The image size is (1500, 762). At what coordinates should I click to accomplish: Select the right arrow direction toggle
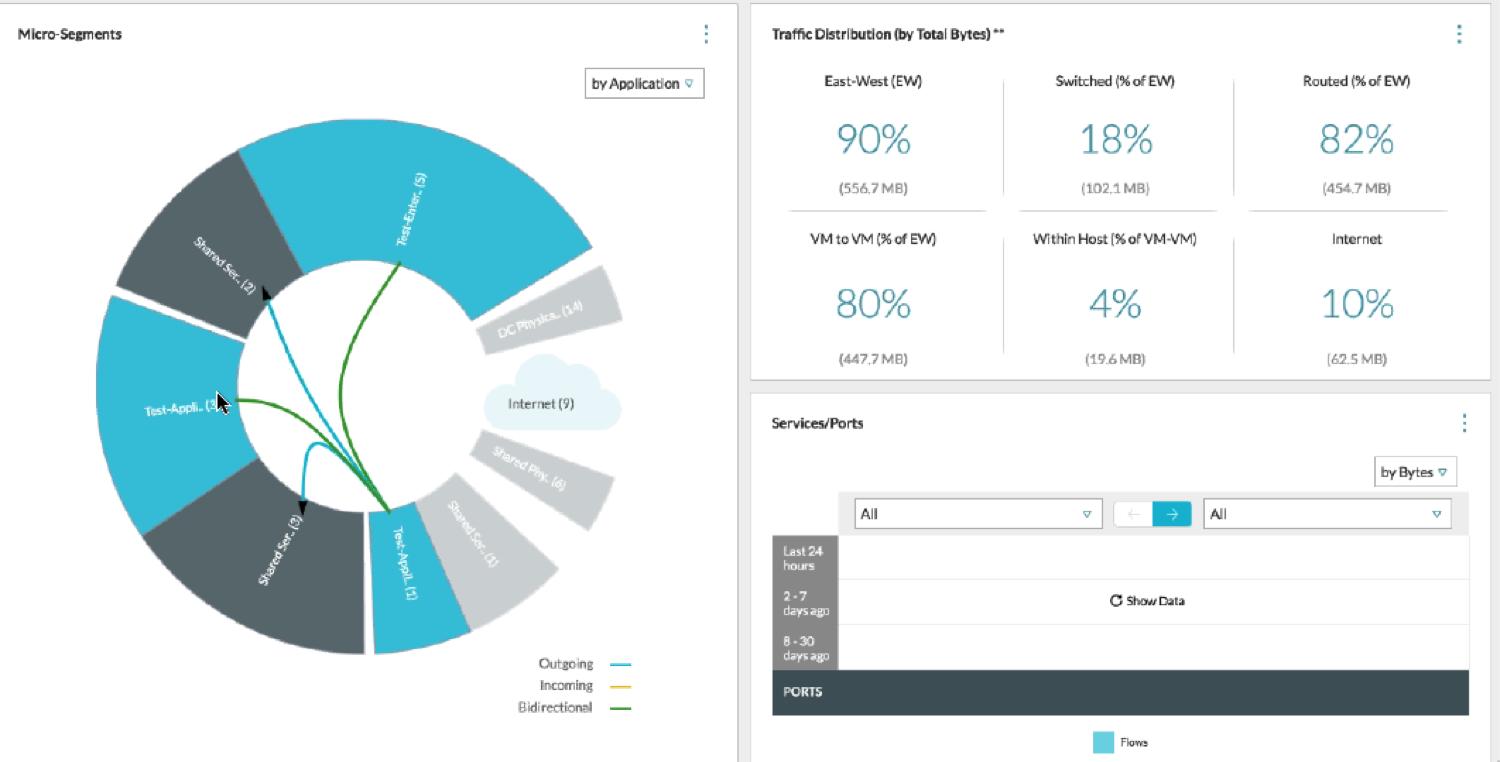point(1172,514)
